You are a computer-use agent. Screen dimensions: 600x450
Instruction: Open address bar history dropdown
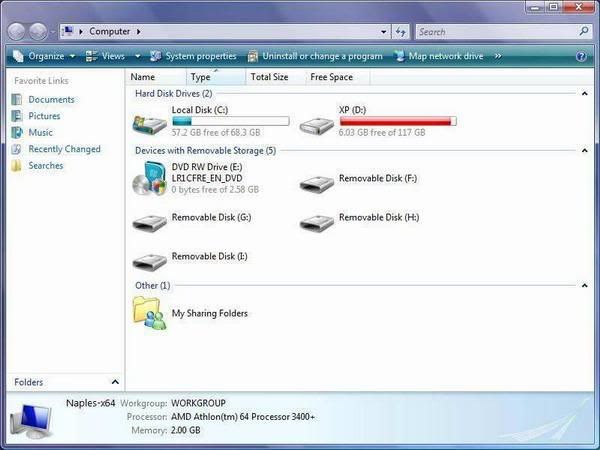pyautogui.click(x=383, y=32)
